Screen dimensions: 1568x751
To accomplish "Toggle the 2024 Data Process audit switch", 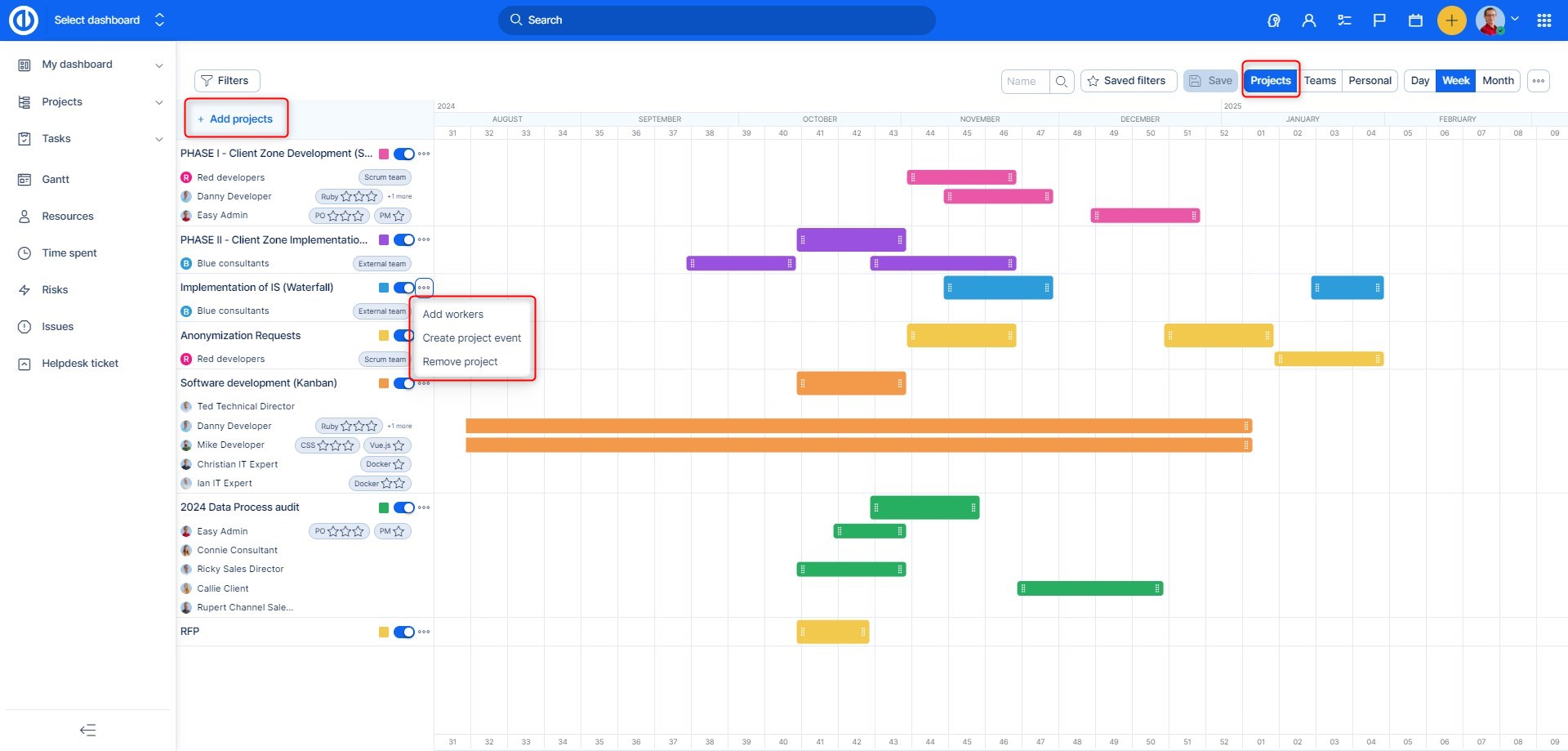I will [403, 507].
